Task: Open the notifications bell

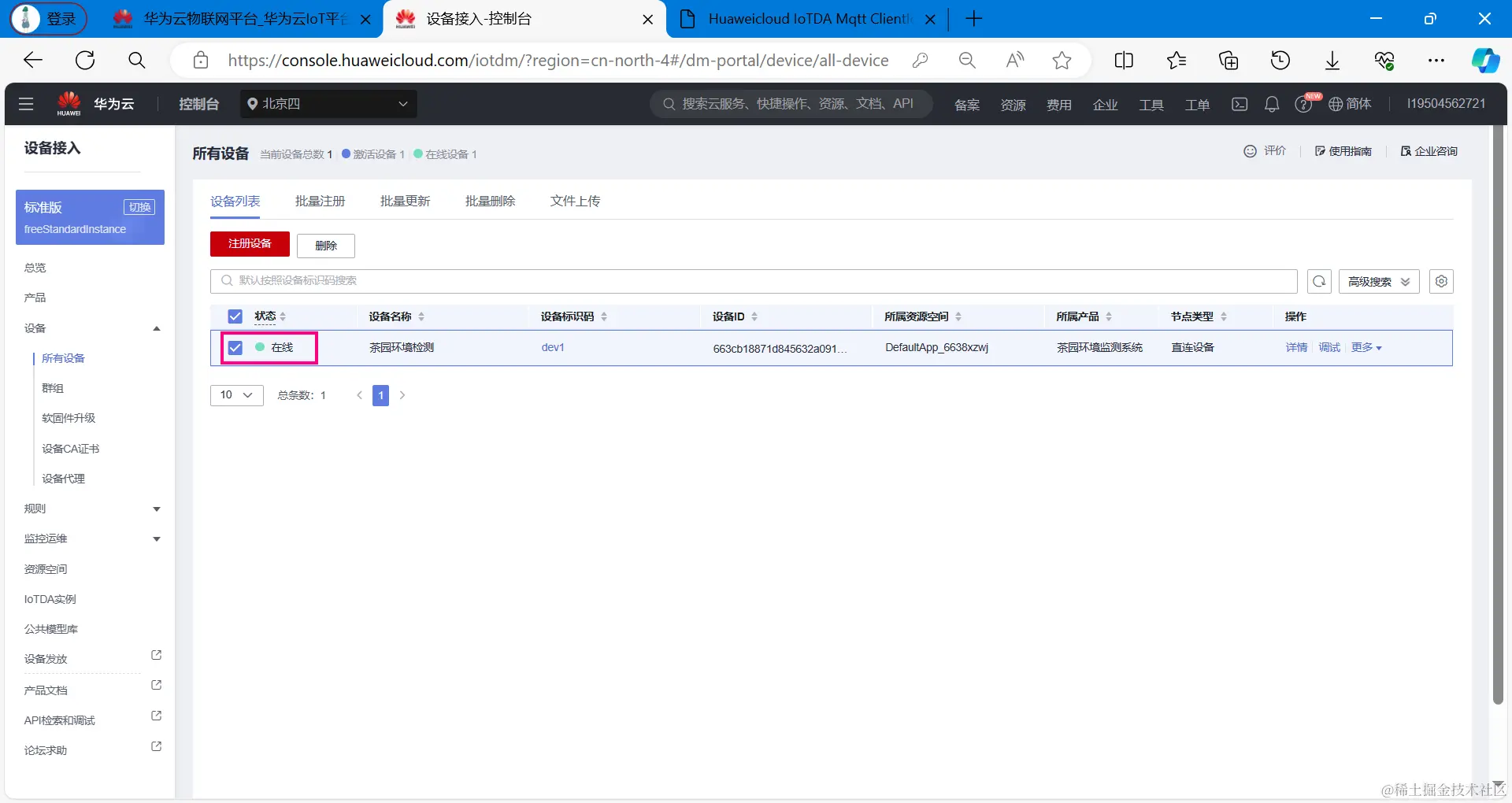Action: (x=1272, y=104)
